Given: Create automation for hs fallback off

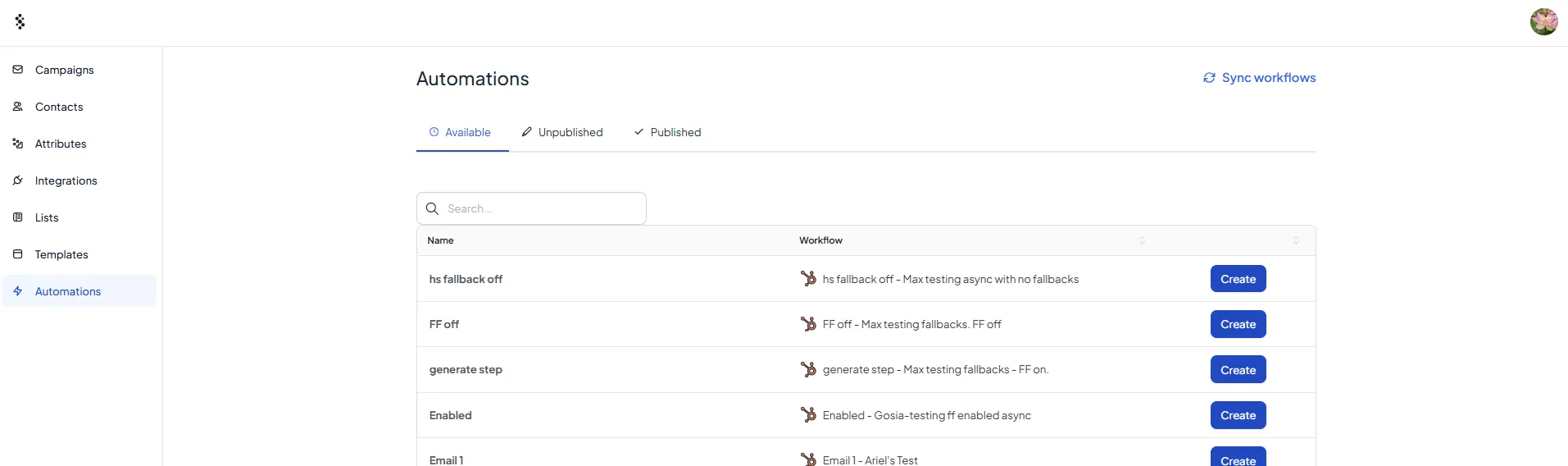Looking at the screenshot, I should tap(1238, 279).
